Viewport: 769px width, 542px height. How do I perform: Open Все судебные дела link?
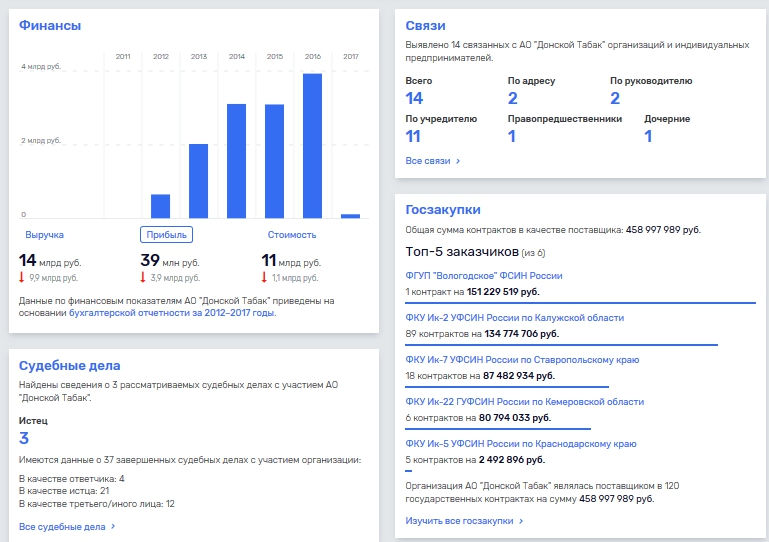click(x=62, y=527)
